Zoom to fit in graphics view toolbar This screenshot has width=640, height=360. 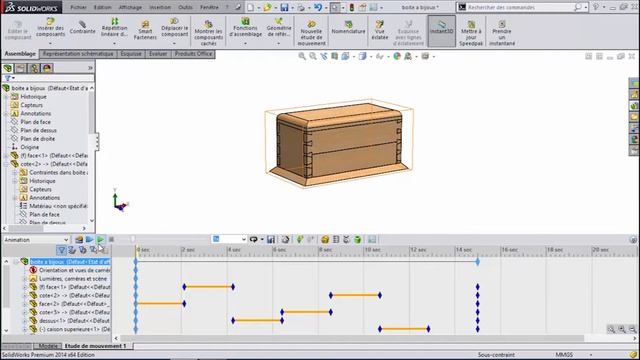(x=302, y=56)
